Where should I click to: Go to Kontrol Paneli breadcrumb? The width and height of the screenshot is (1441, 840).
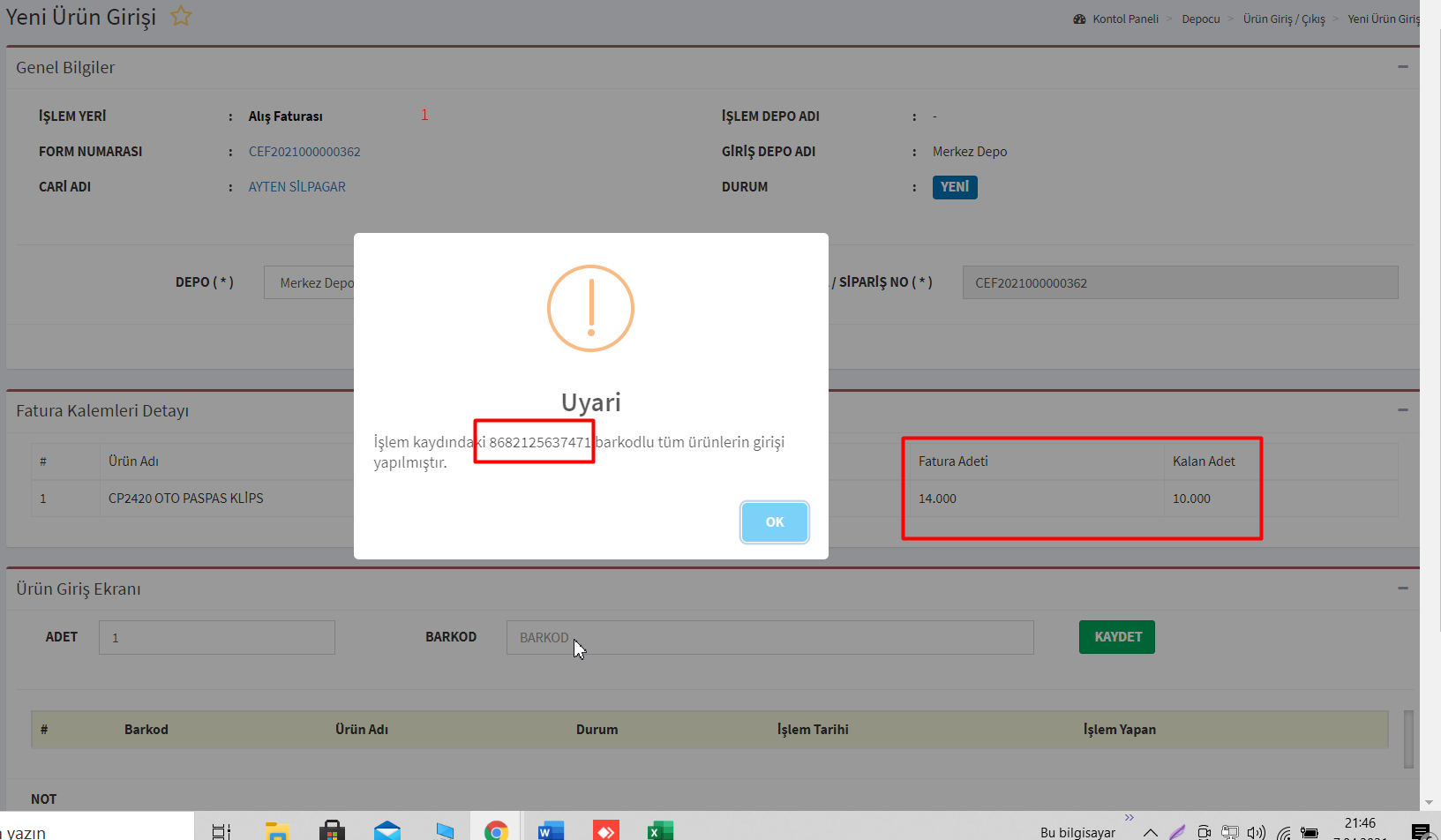coord(1124,19)
